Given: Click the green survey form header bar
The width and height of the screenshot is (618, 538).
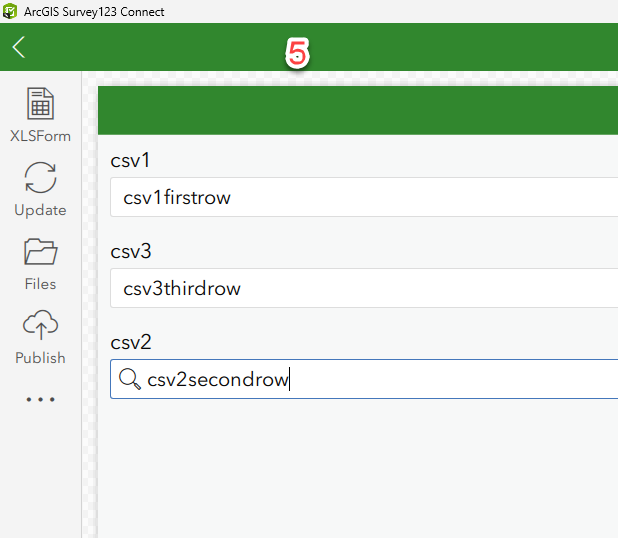Looking at the screenshot, I should (x=358, y=110).
